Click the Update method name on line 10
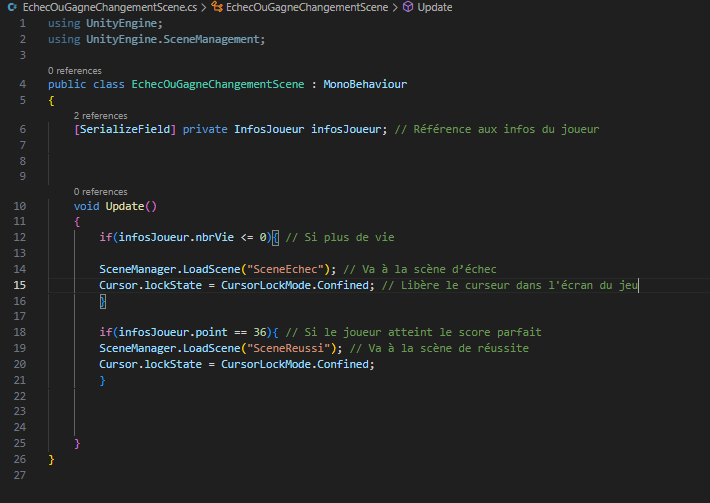 click(124, 206)
